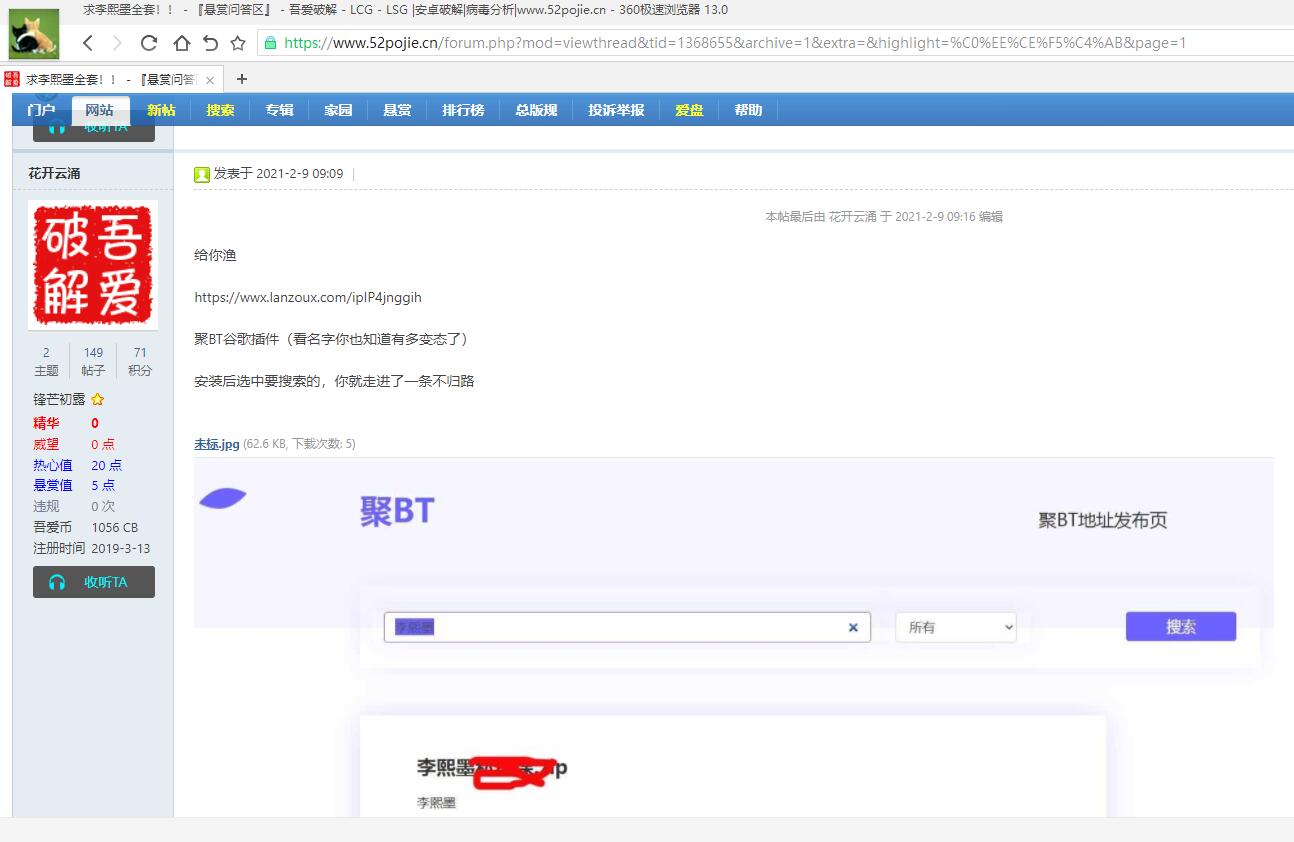
Task: Click the purple 搜索 button
Action: 1180,627
